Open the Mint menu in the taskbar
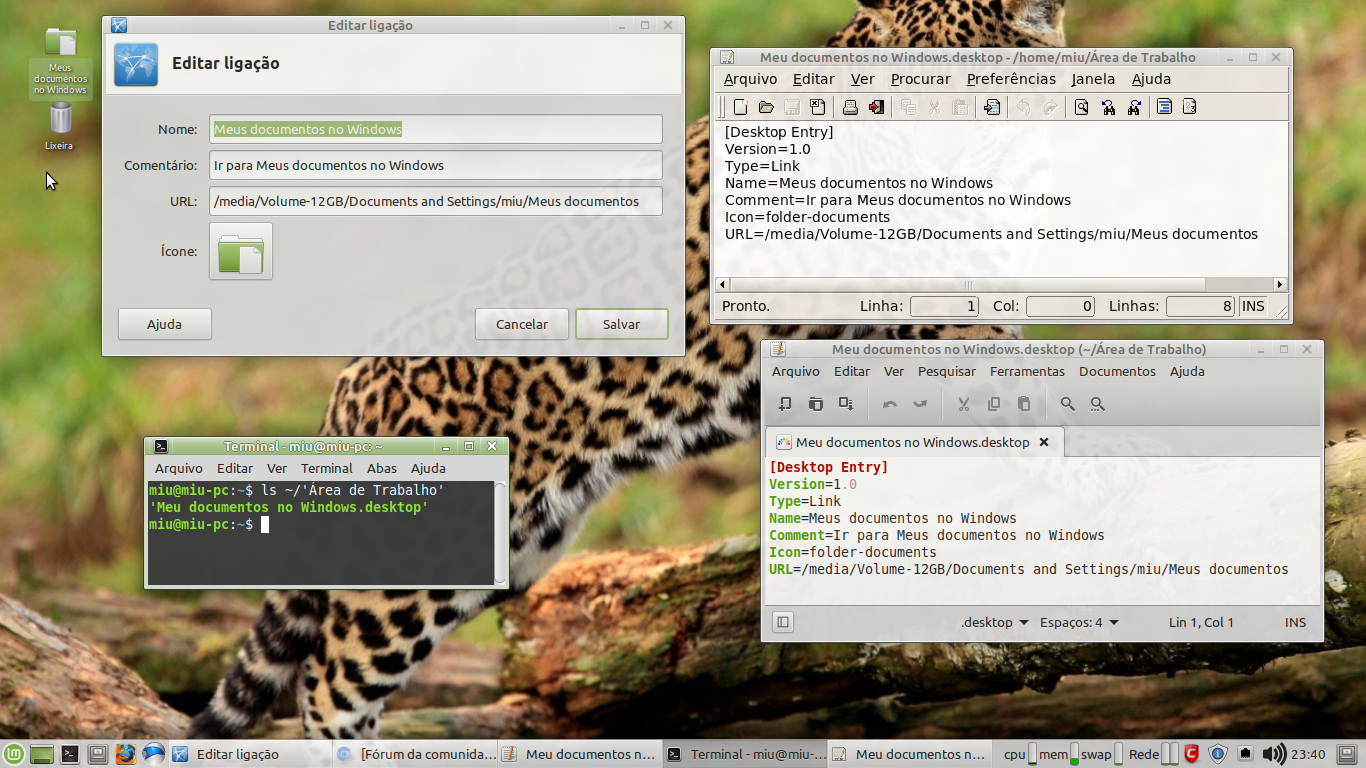 pos(14,754)
